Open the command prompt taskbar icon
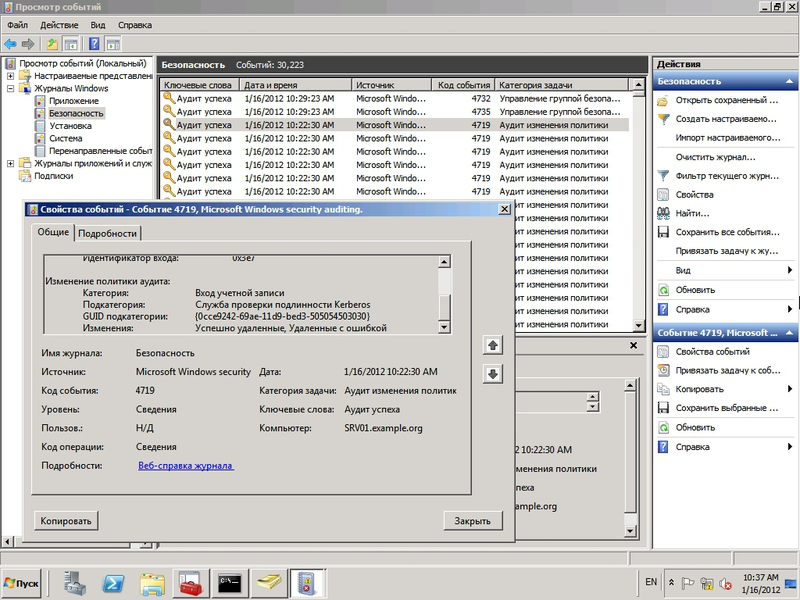800x600 pixels. (230, 583)
